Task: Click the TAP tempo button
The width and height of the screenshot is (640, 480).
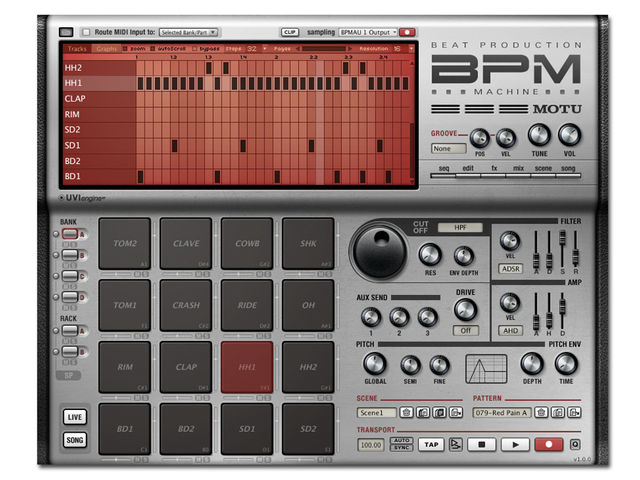Action: coord(431,444)
